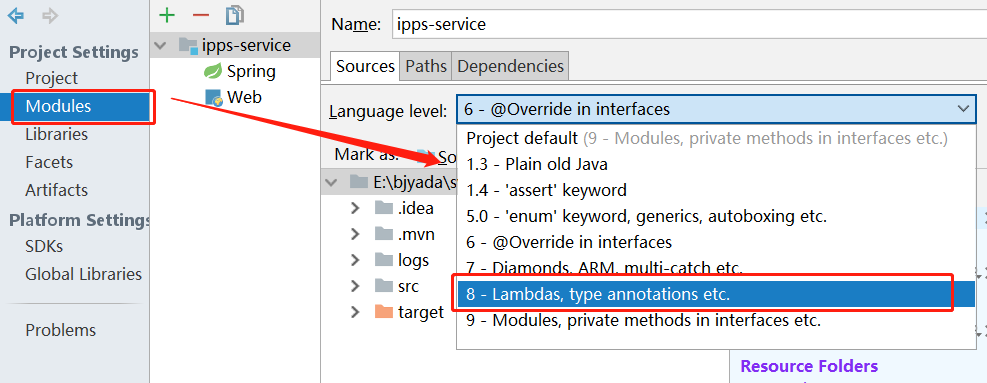This screenshot has height=383, width=987.
Task: Expand the src folder
Action: (355, 286)
